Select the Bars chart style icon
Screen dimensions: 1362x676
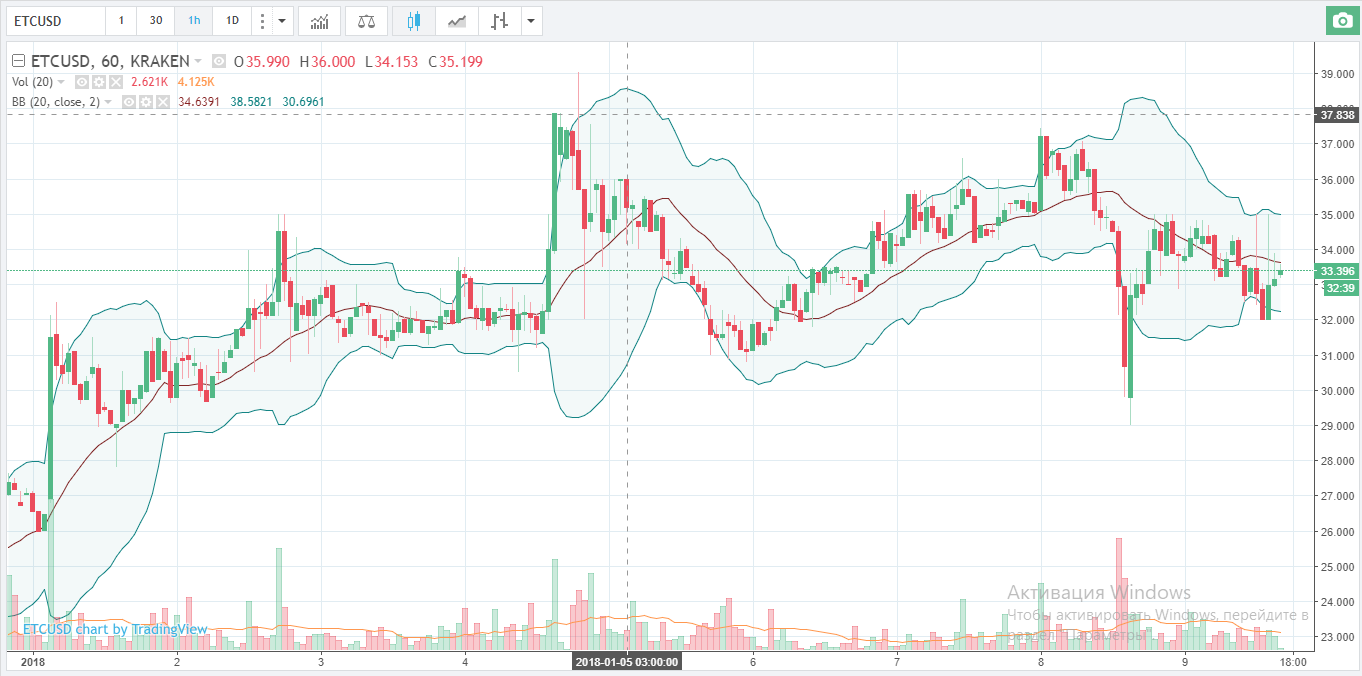pos(500,20)
